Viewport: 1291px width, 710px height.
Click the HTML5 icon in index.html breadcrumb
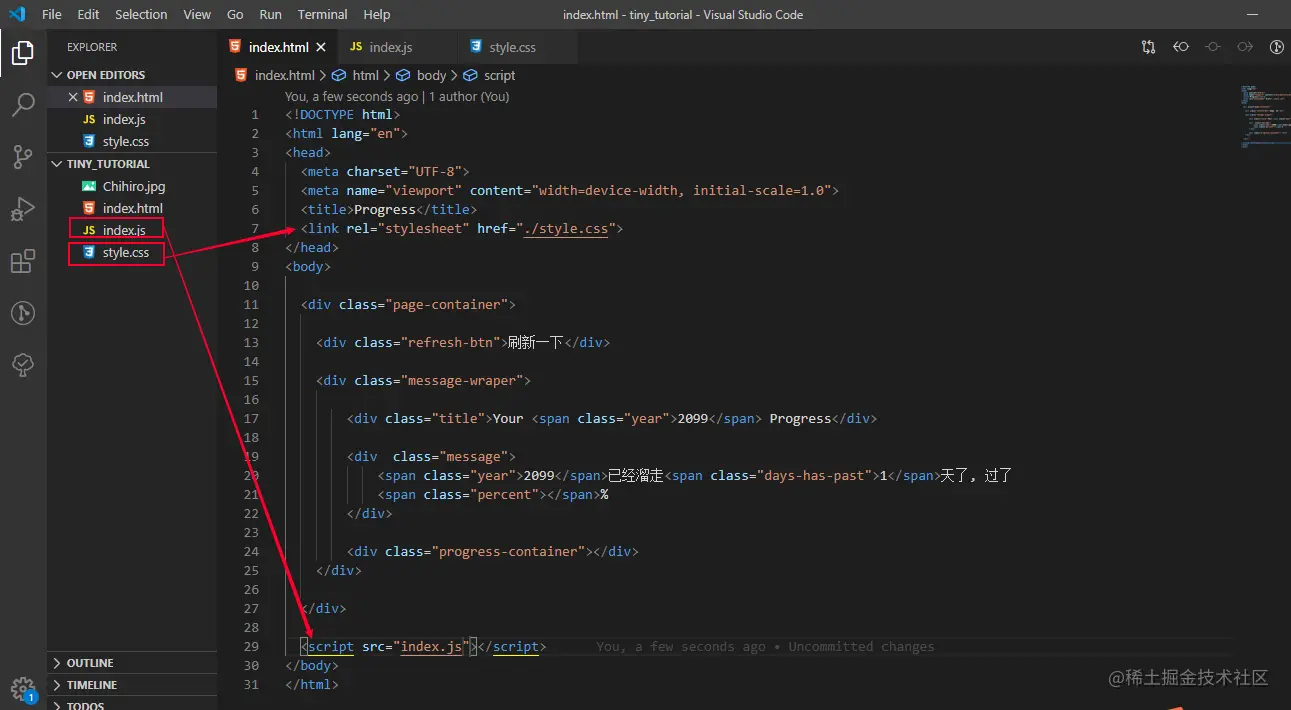click(241, 75)
